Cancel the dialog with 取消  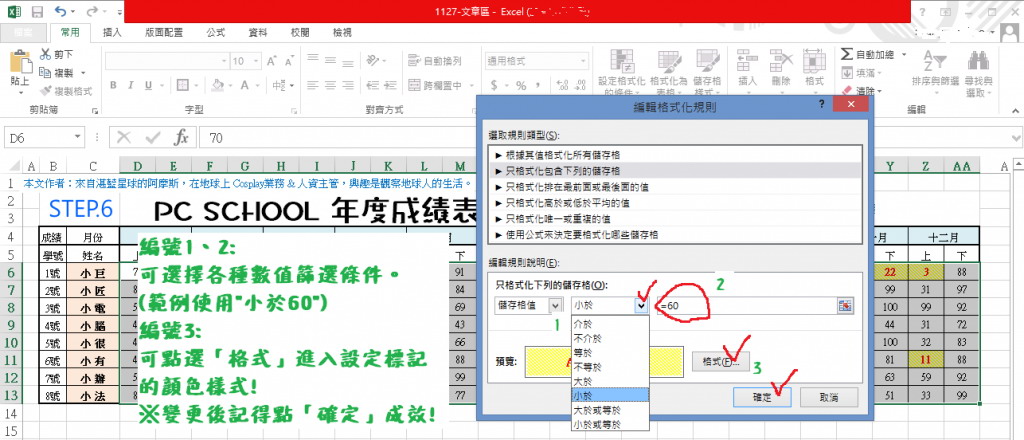829,396
